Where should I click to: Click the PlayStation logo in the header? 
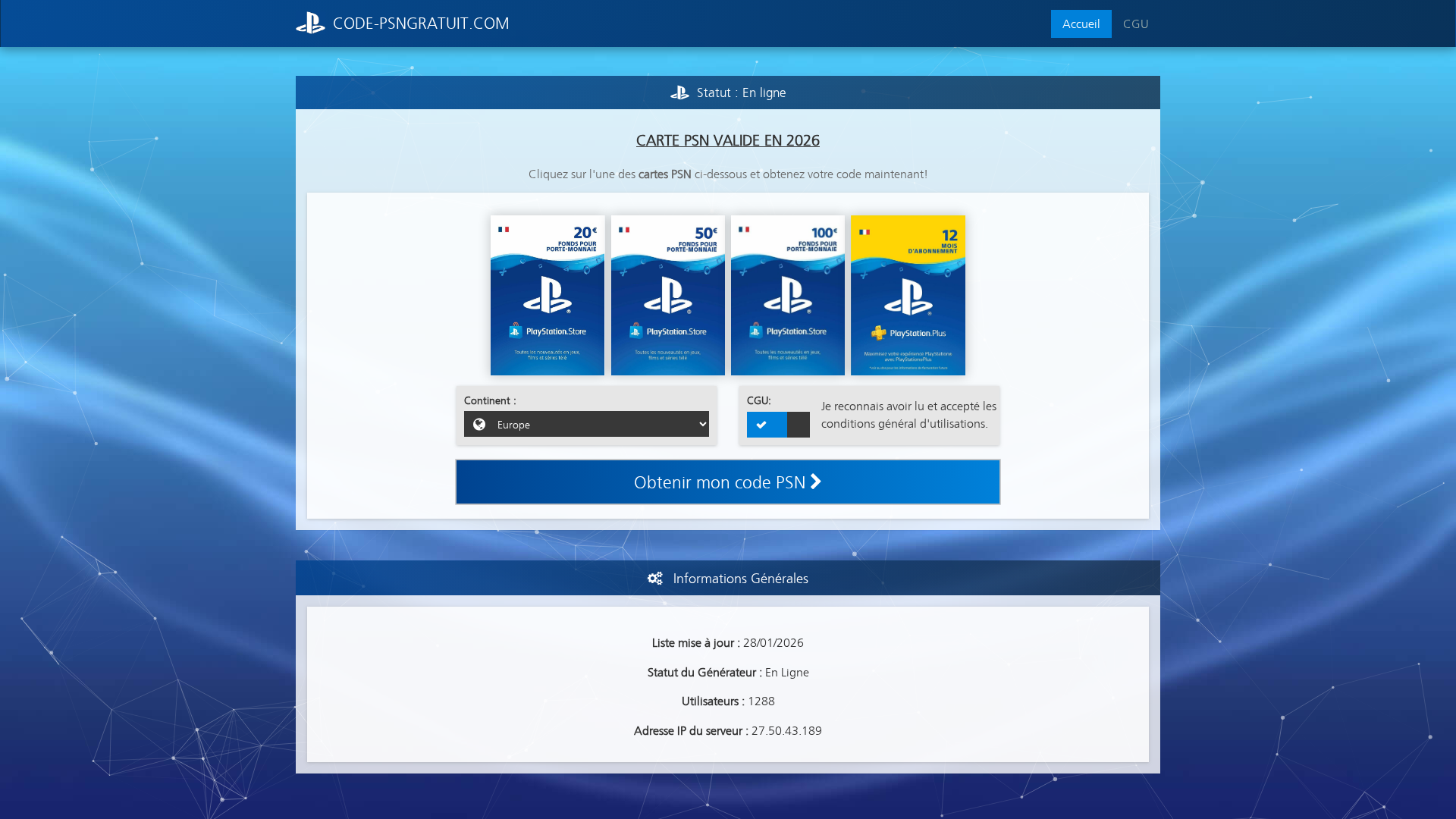click(x=310, y=23)
